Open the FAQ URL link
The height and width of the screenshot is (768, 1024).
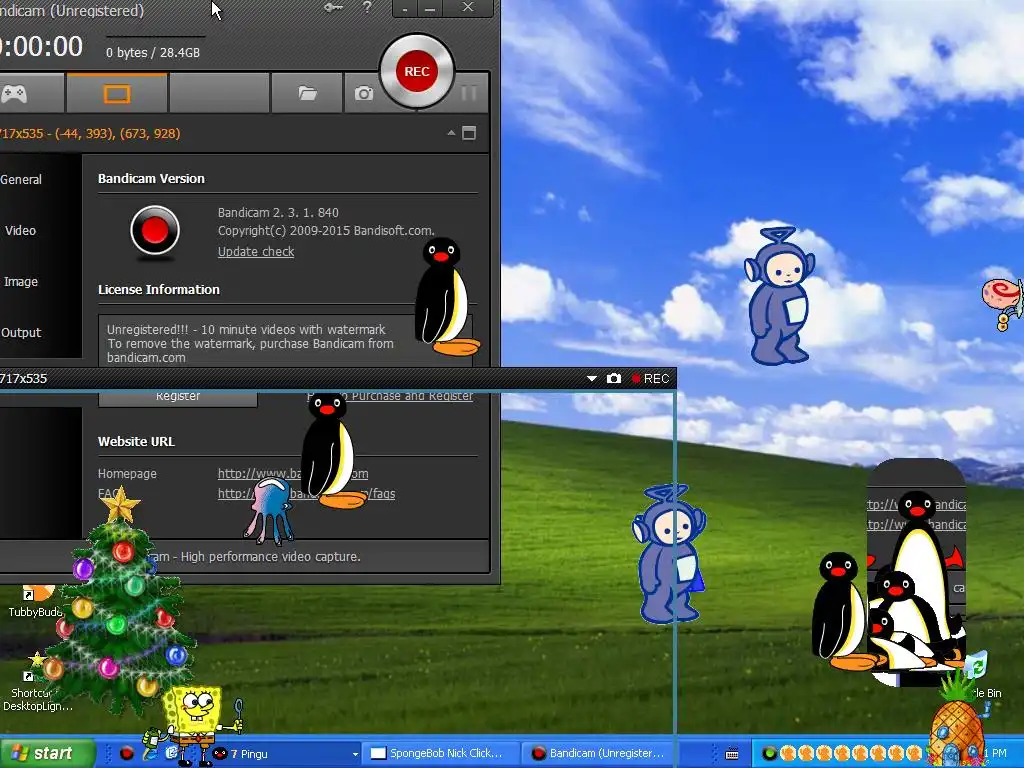click(235, 494)
